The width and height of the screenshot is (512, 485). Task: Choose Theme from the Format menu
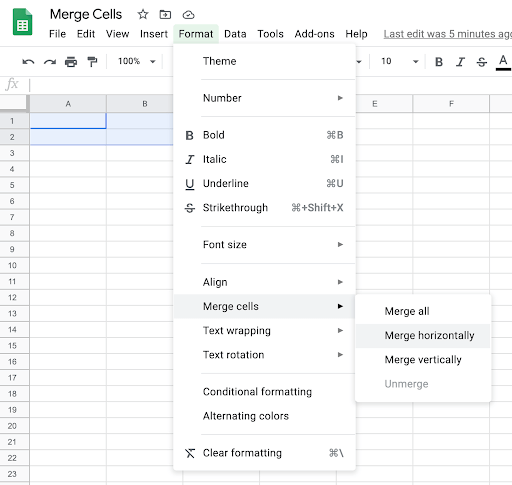tap(264, 61)
